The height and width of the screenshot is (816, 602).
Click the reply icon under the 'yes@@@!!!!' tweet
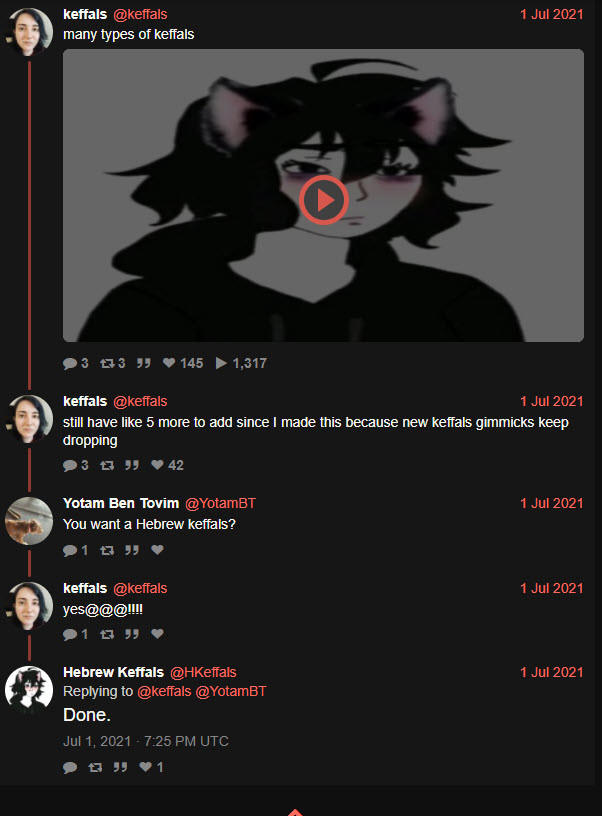coord(70,634)
